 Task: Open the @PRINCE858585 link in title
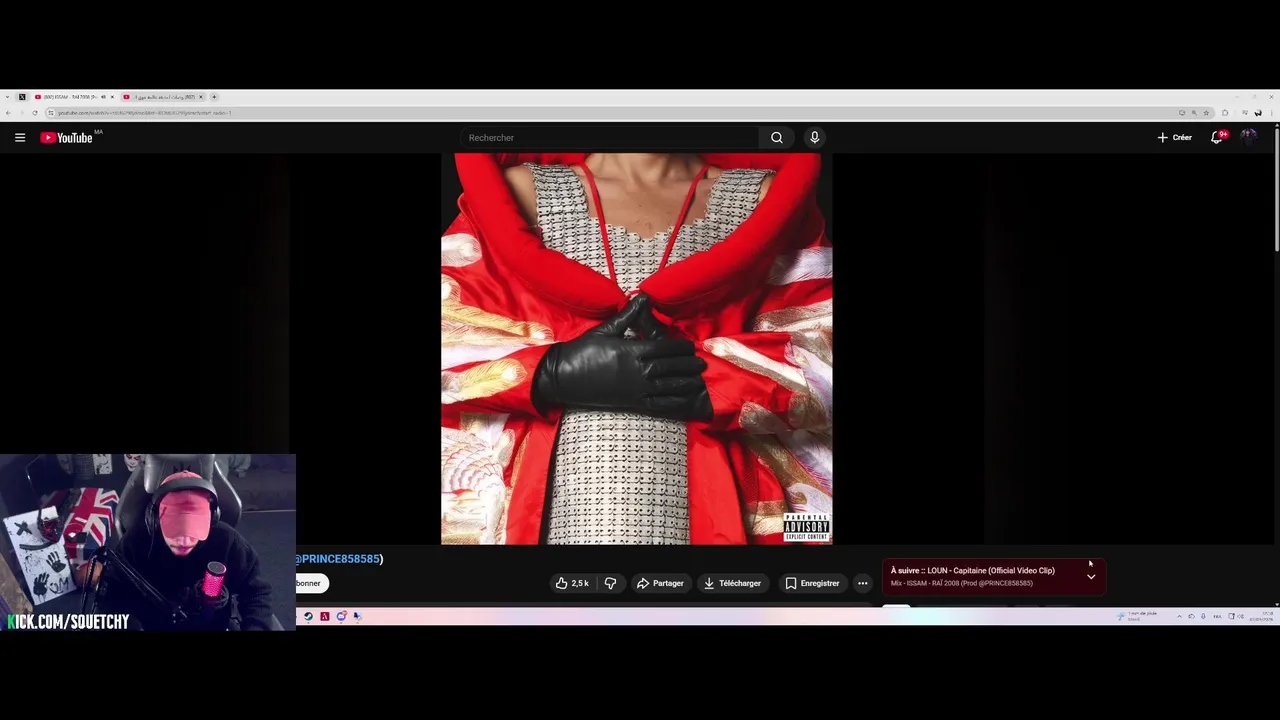click(x=338, y=559)
